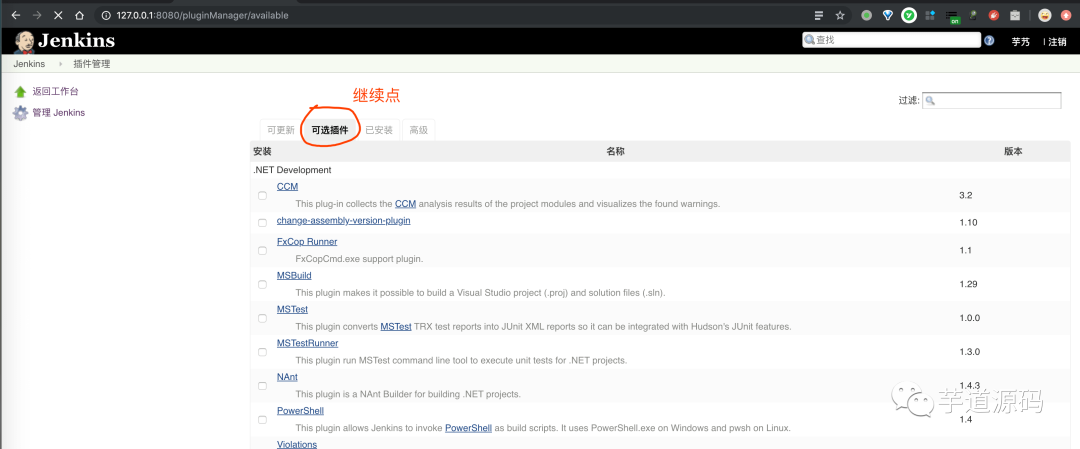Tick the PowerShell plugin checkbox
Viewport: 1080px width, 449px height.
pyautogui.click(x=262, y=419)
